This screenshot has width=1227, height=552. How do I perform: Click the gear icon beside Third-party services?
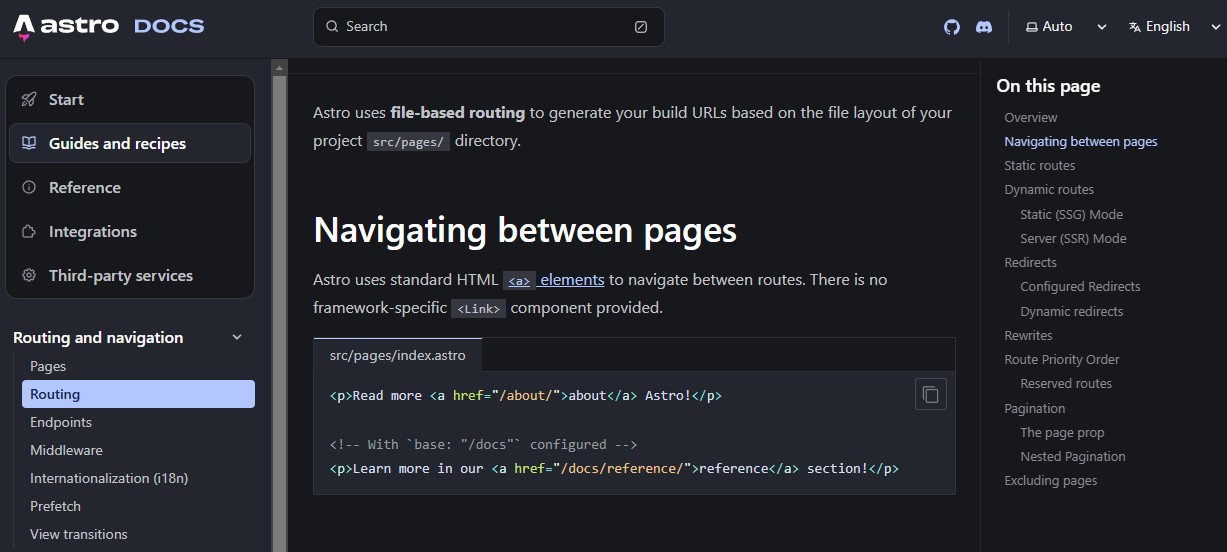click(x=29, y=275)
